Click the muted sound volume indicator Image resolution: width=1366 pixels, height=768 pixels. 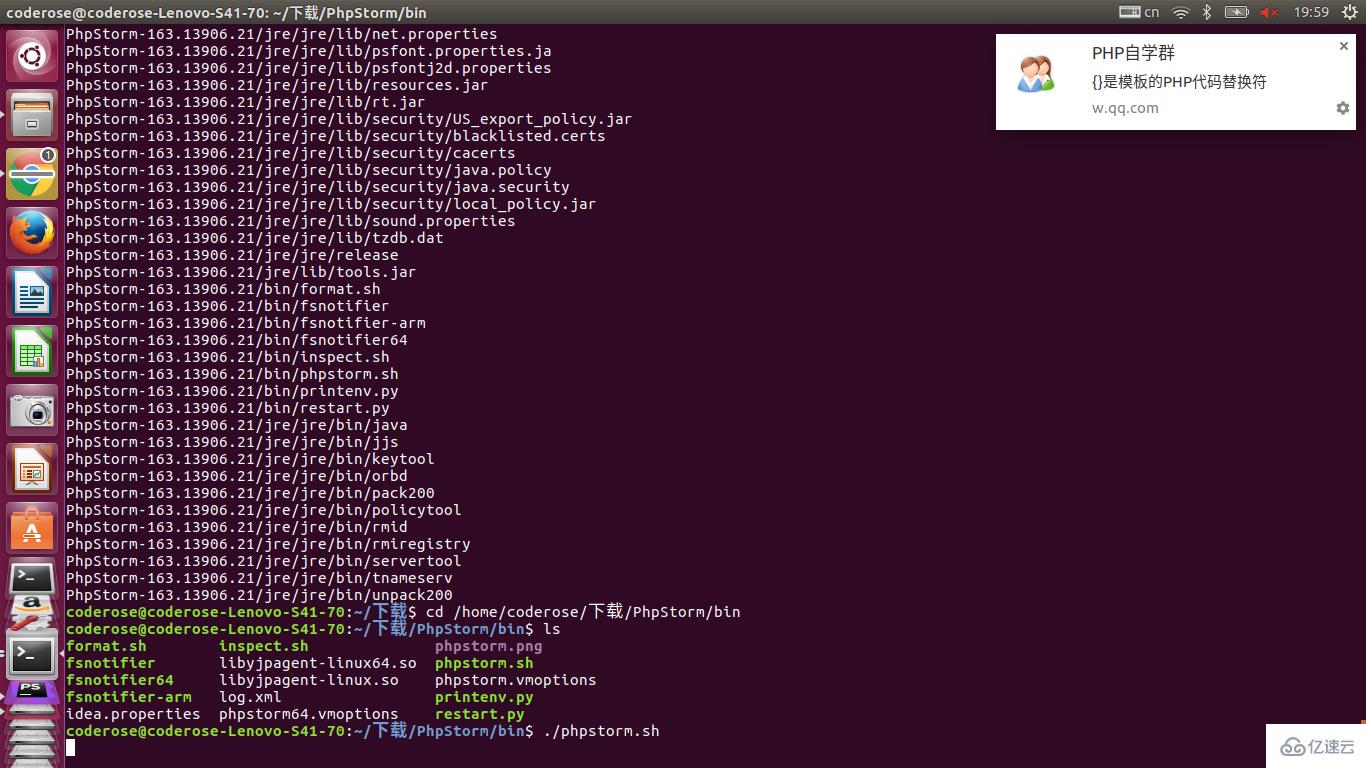1269,12
